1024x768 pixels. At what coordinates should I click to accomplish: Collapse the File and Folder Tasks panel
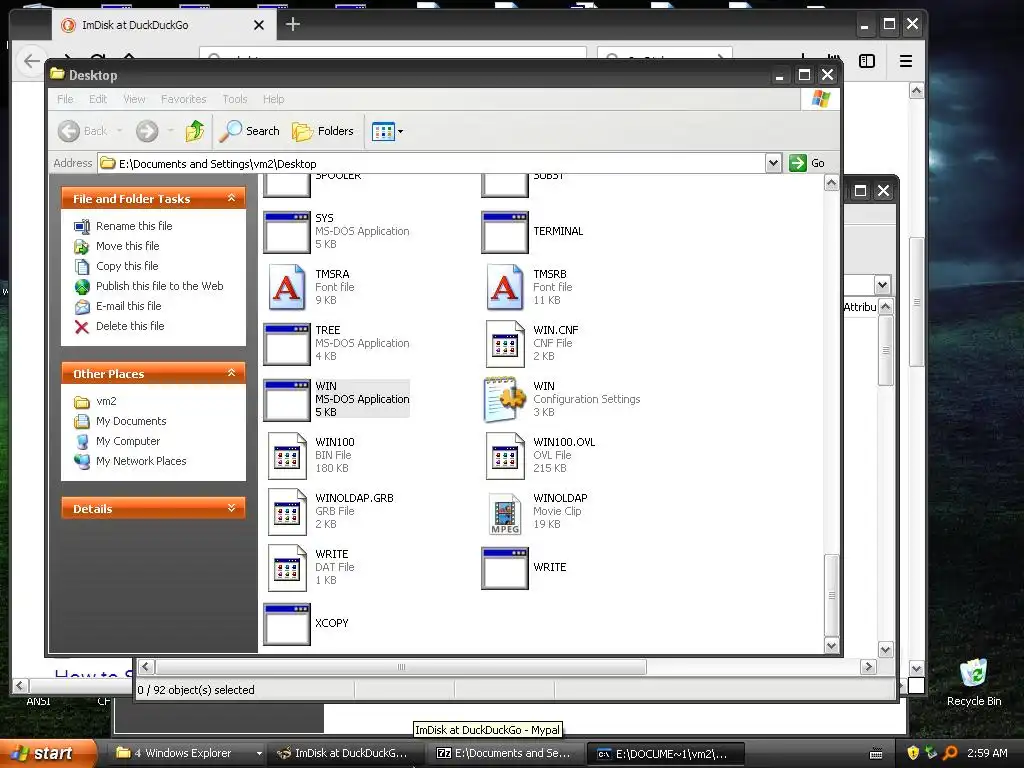click(231, 198)
